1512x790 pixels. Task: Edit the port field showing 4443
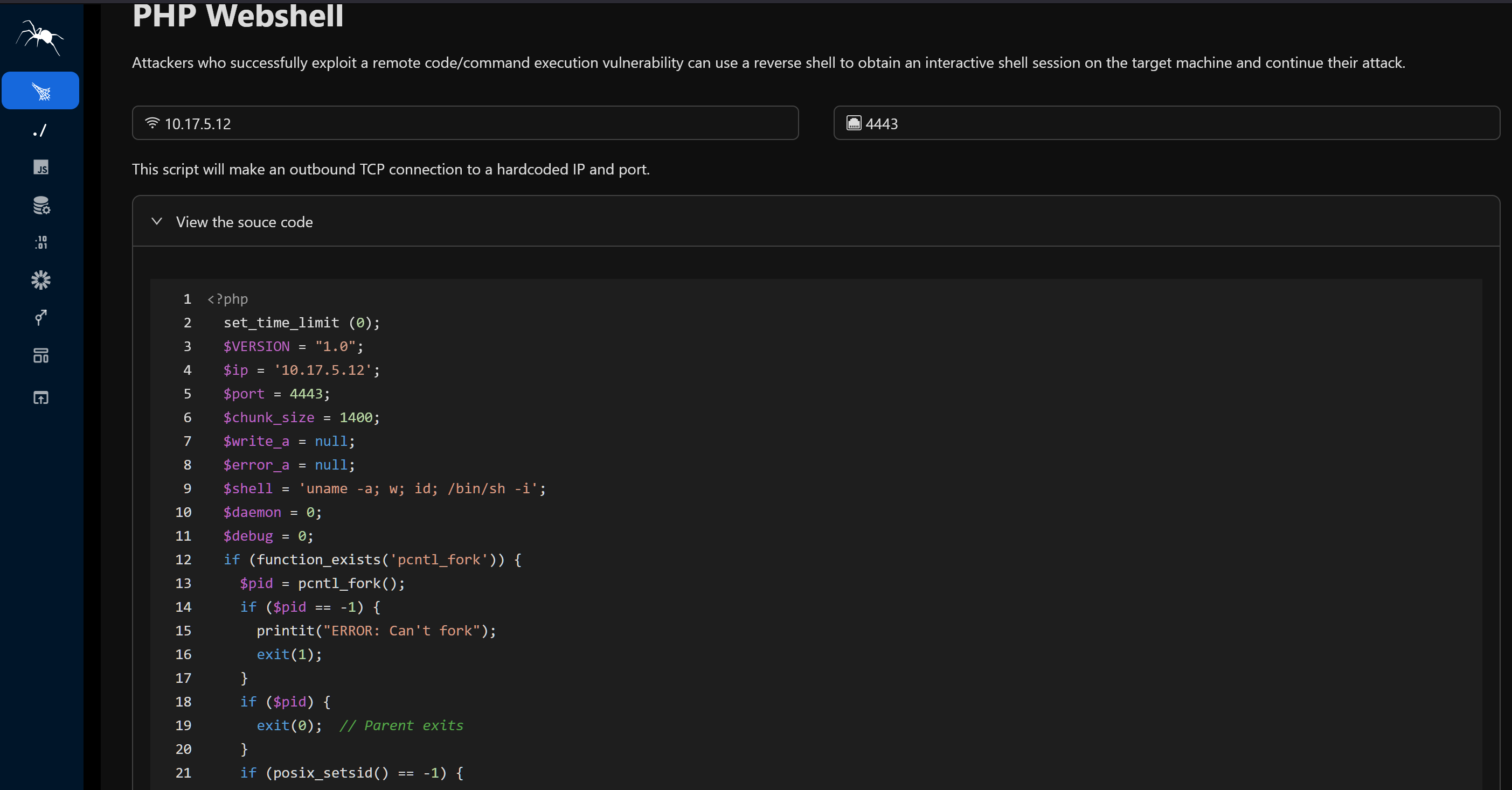pos(1166,123)
